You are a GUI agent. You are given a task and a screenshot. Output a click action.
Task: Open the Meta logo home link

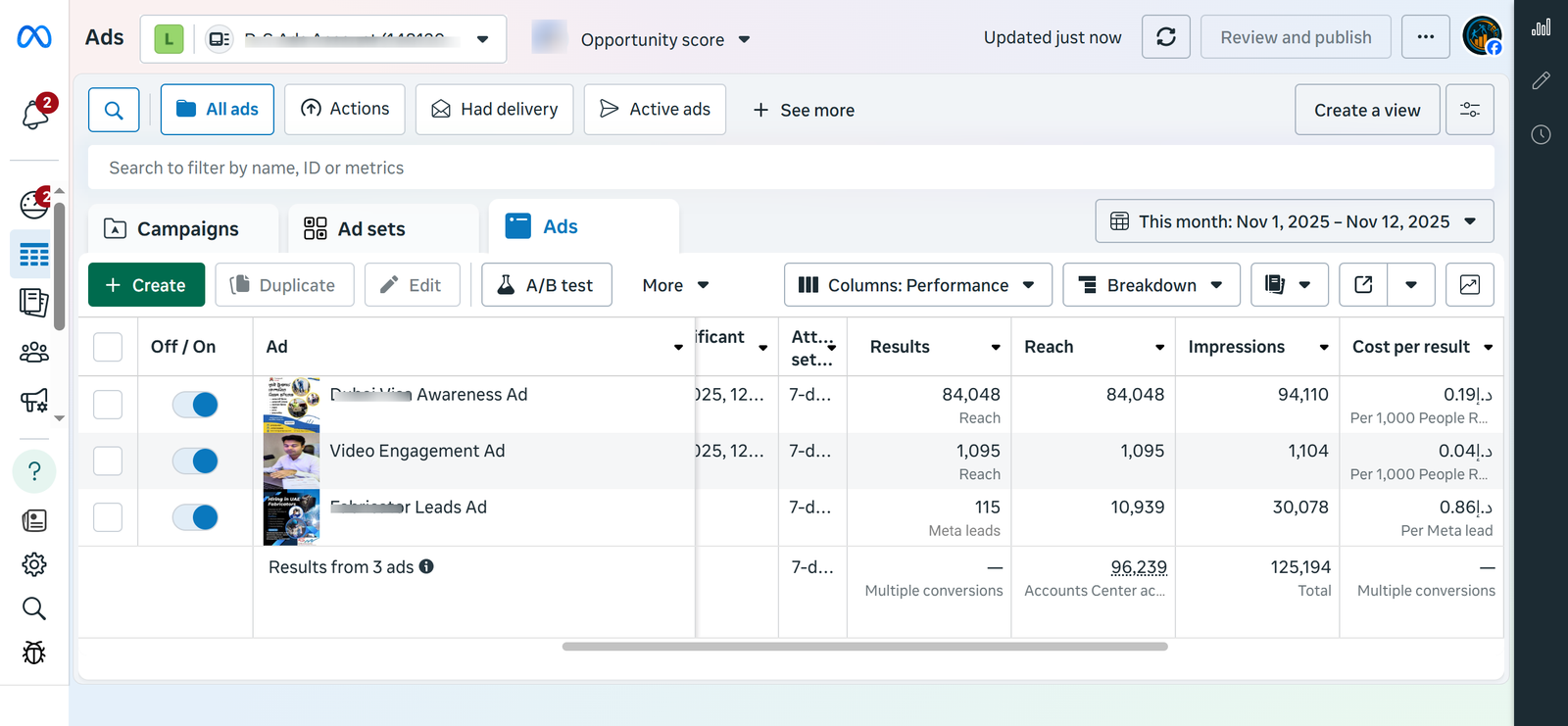click(34, 37)
